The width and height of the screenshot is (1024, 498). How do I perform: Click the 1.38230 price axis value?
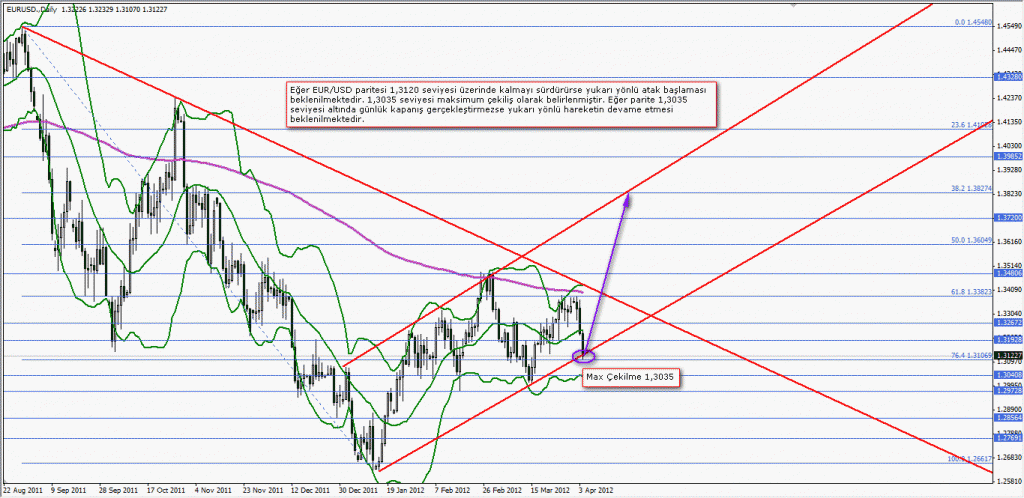coord(1010,195)
